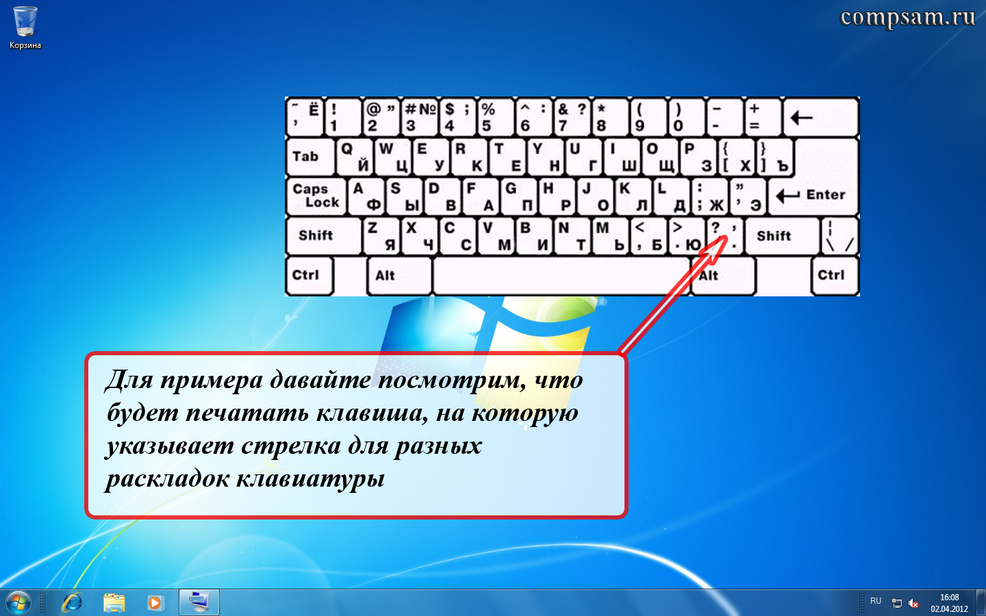Screen dimensions: 986x616
Task: Click the B И key
Action: click(x=533, y=236)
